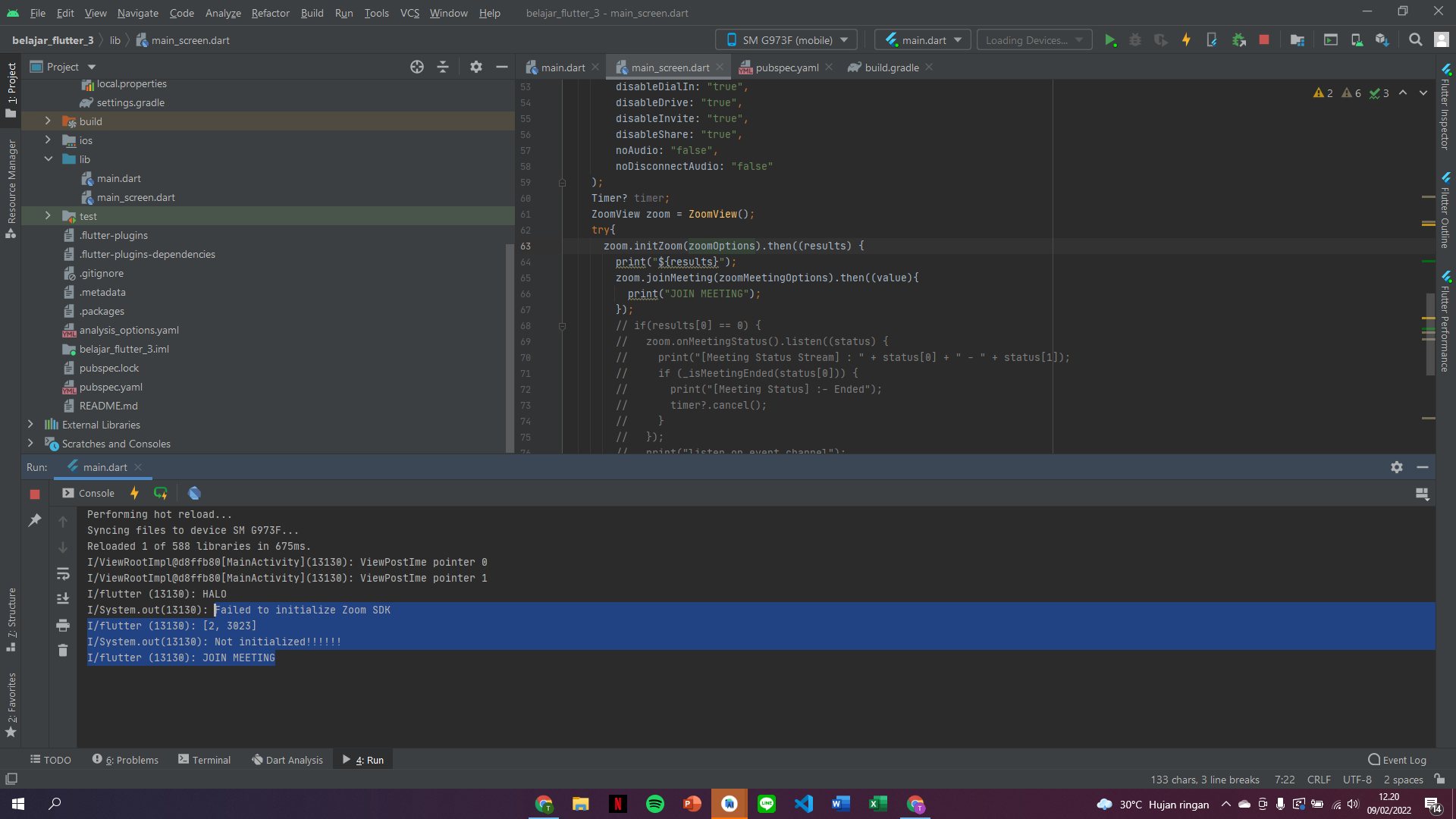
Task: Open the Event Log
Action: click(1398, 759)
